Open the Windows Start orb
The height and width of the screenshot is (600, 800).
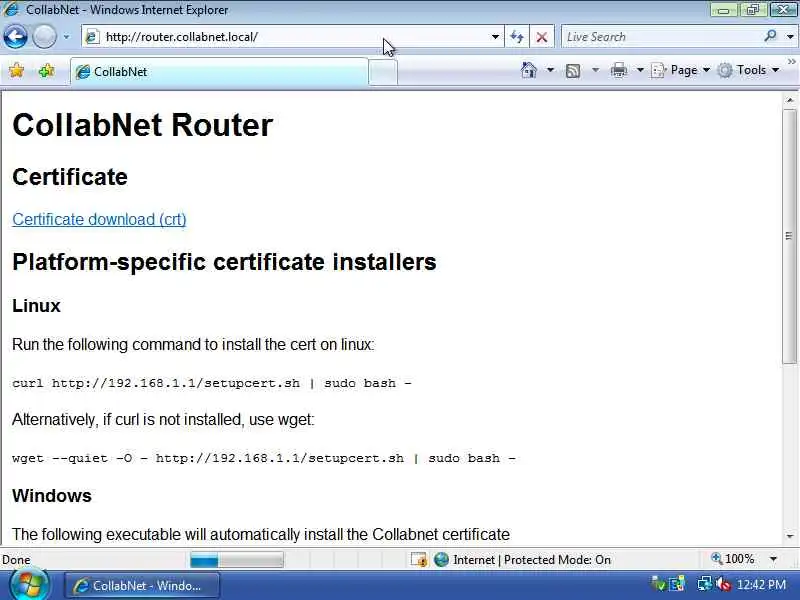pos(28,585)
